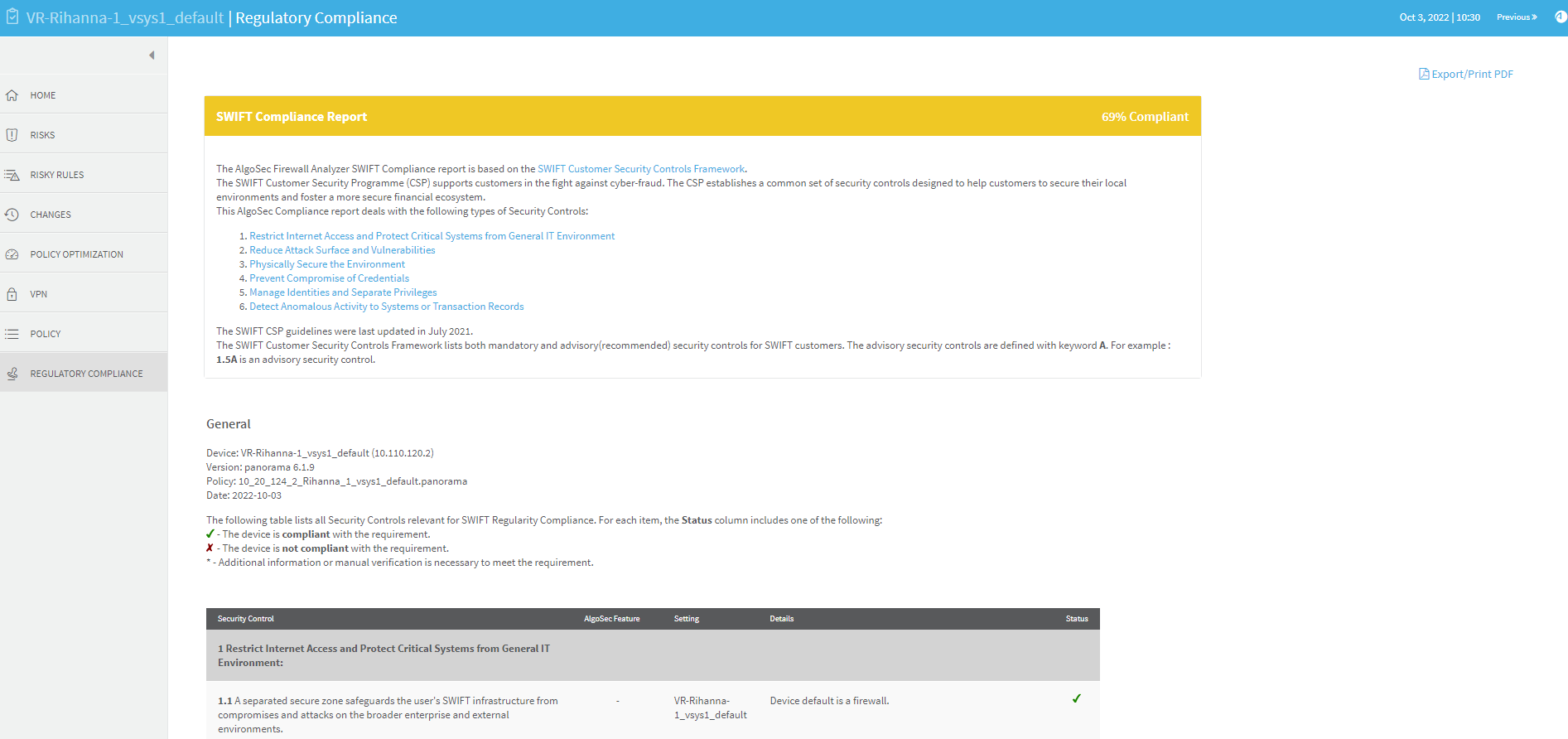Click the Regulatory Compliance icon
Image resolution: width=1568 pixels, height=739 pixels.
[12, 374]
